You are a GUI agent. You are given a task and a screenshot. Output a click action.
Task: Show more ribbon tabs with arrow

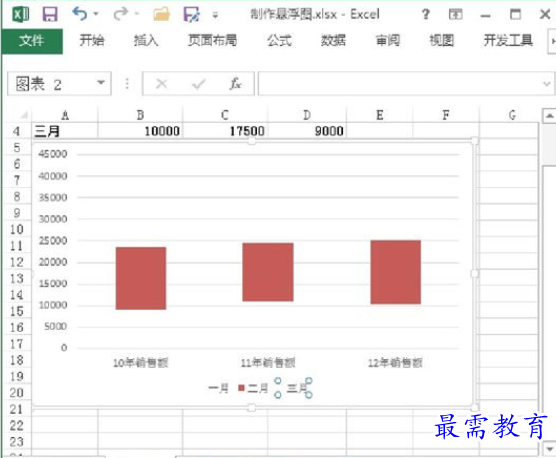pos(552,41)
